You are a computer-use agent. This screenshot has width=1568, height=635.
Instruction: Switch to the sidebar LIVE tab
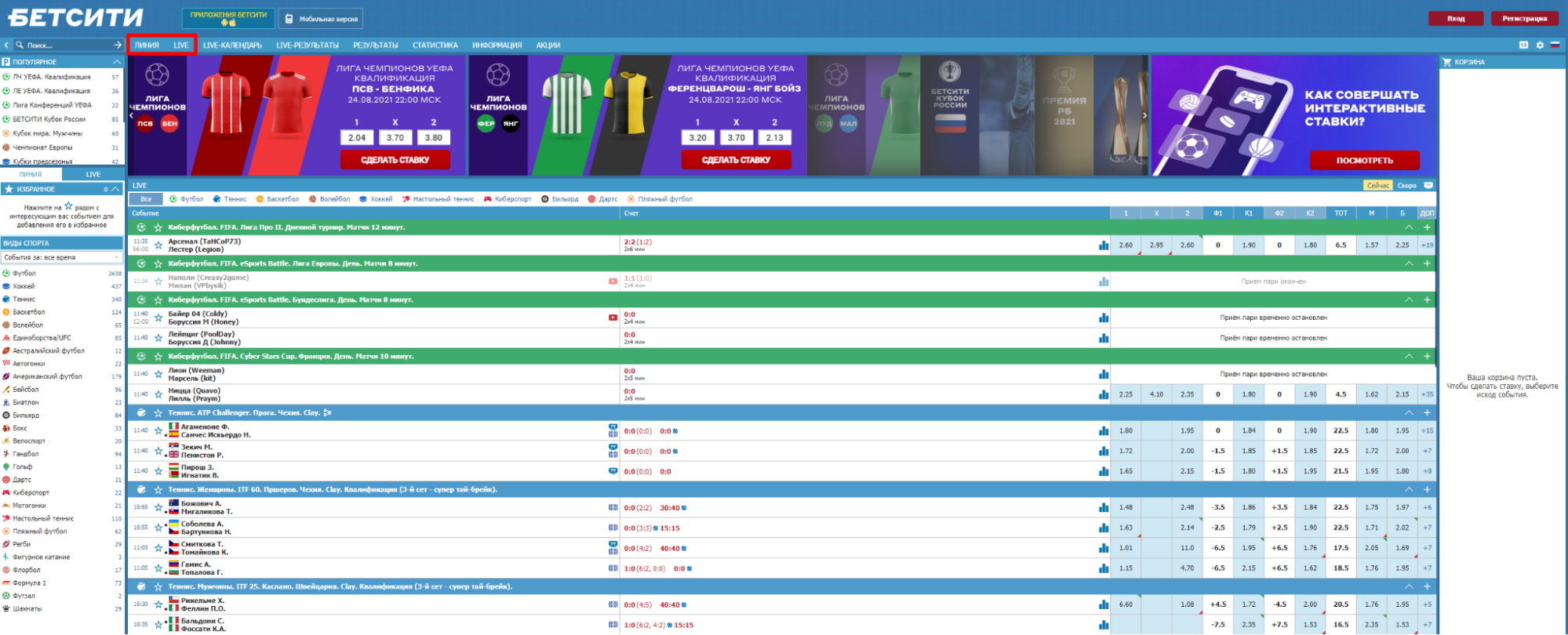pyautogui.click(x=93, y=174)
